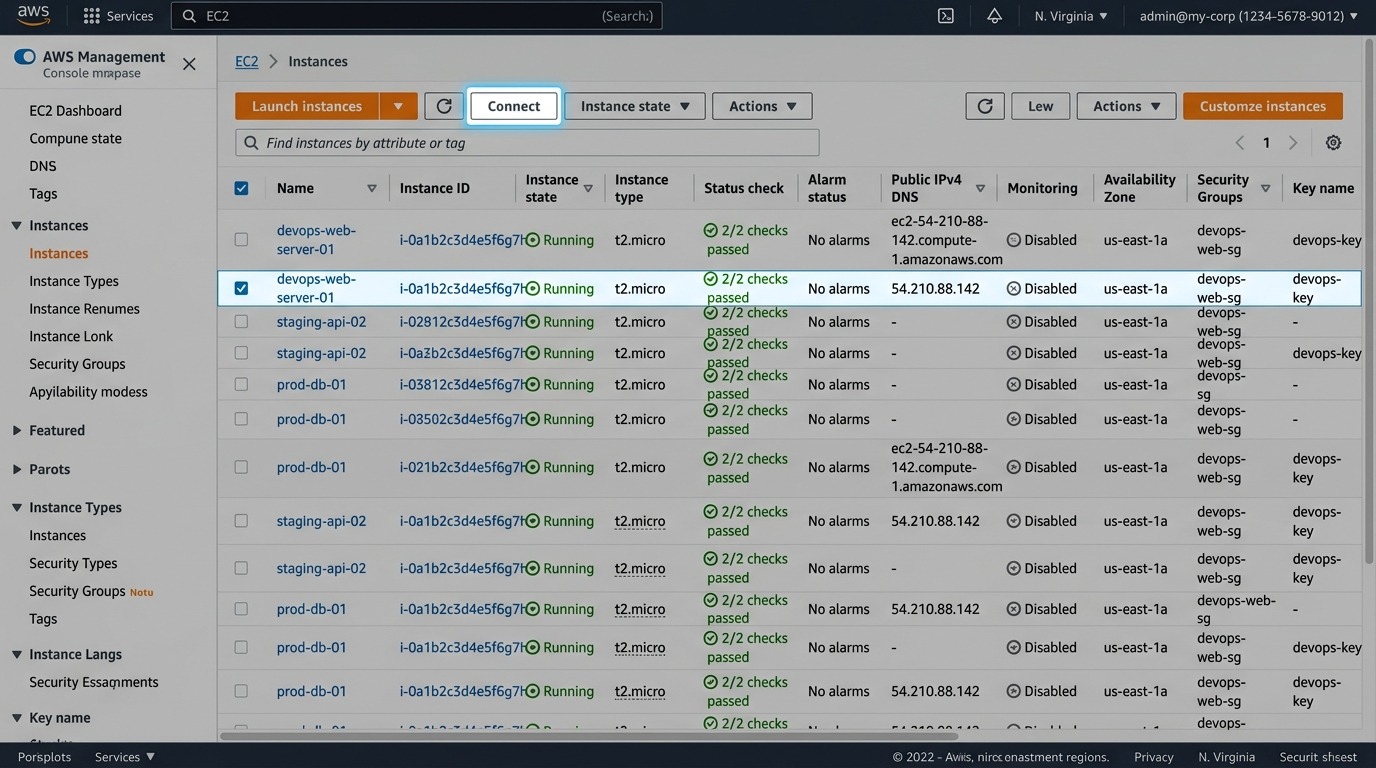Sort by the Security Groups column arrow
1376x768 pixels.
[x=1265, y=188]
